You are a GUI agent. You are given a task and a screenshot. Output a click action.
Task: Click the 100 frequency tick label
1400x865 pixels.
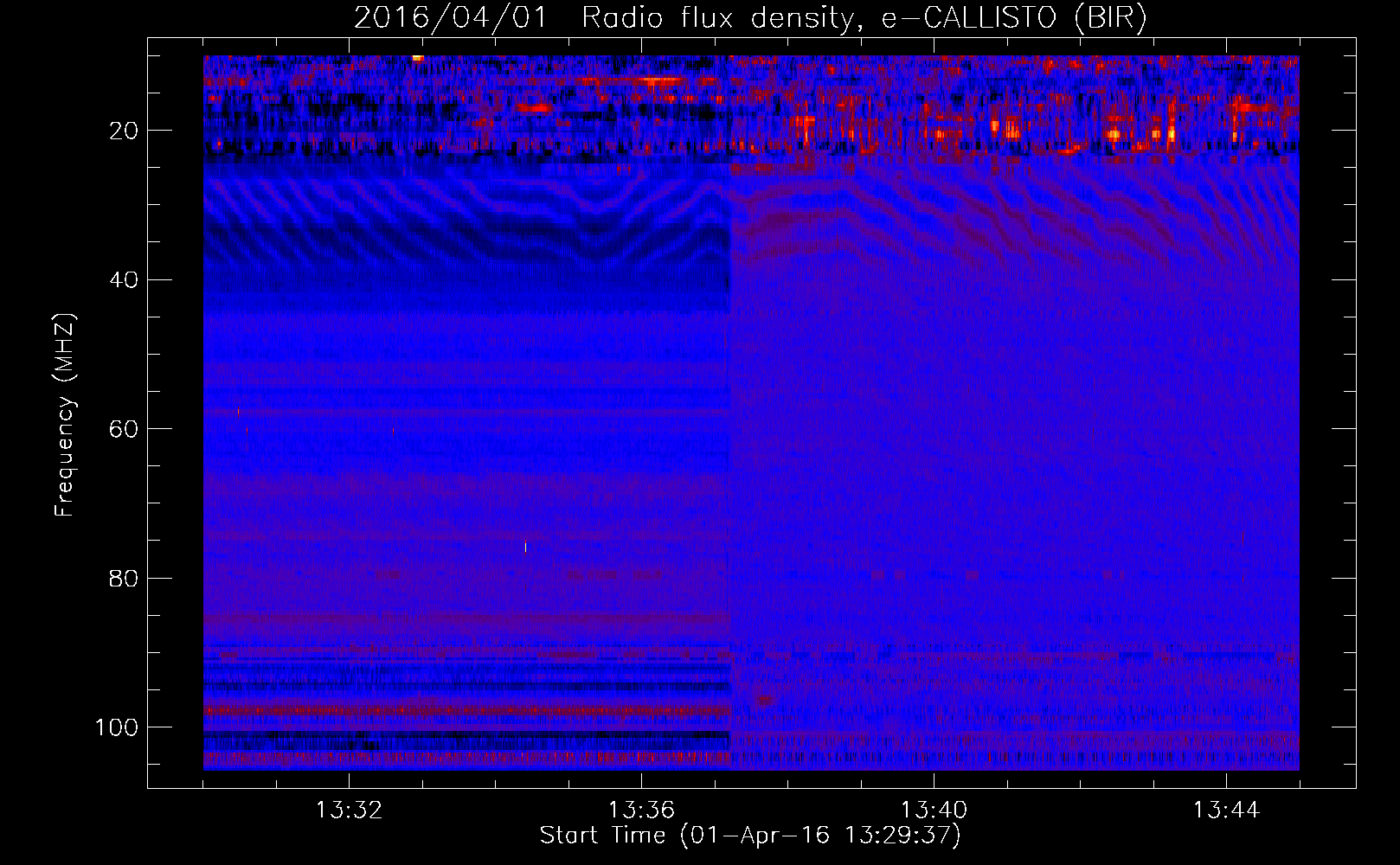pyautogui.click(x=117, y=727)
